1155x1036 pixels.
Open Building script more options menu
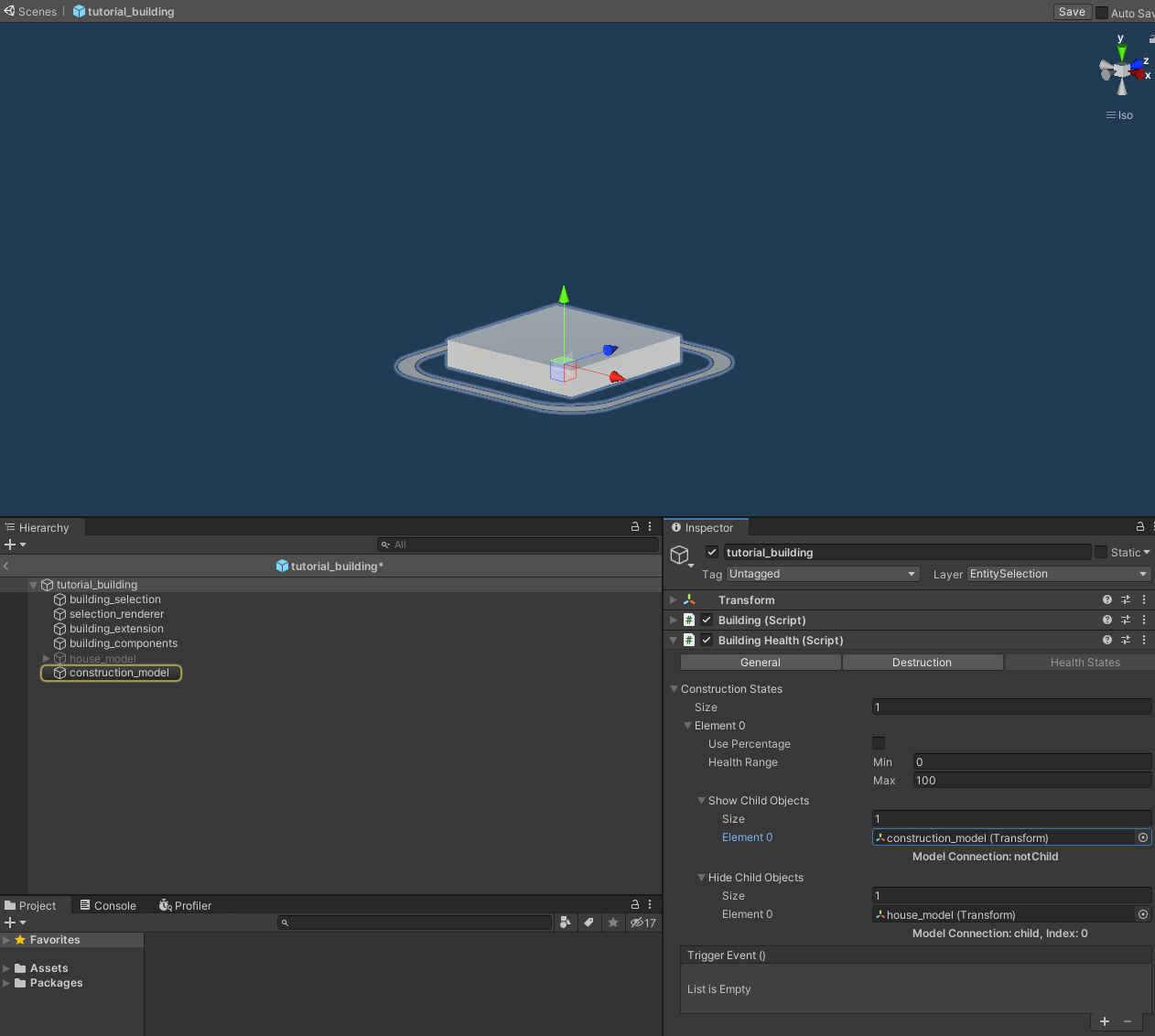pos(1144,621)
